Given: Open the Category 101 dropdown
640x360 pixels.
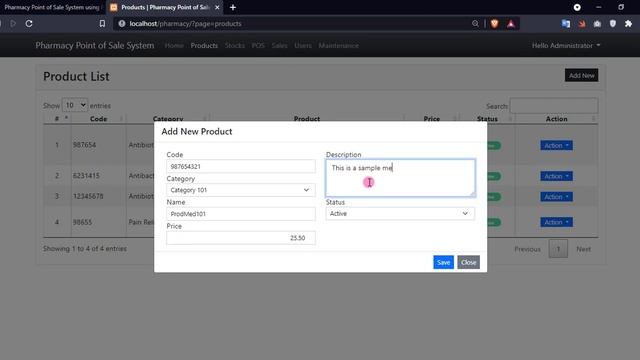Looking at the screenshot, I should pyautogui.click(x=241, y=190).
